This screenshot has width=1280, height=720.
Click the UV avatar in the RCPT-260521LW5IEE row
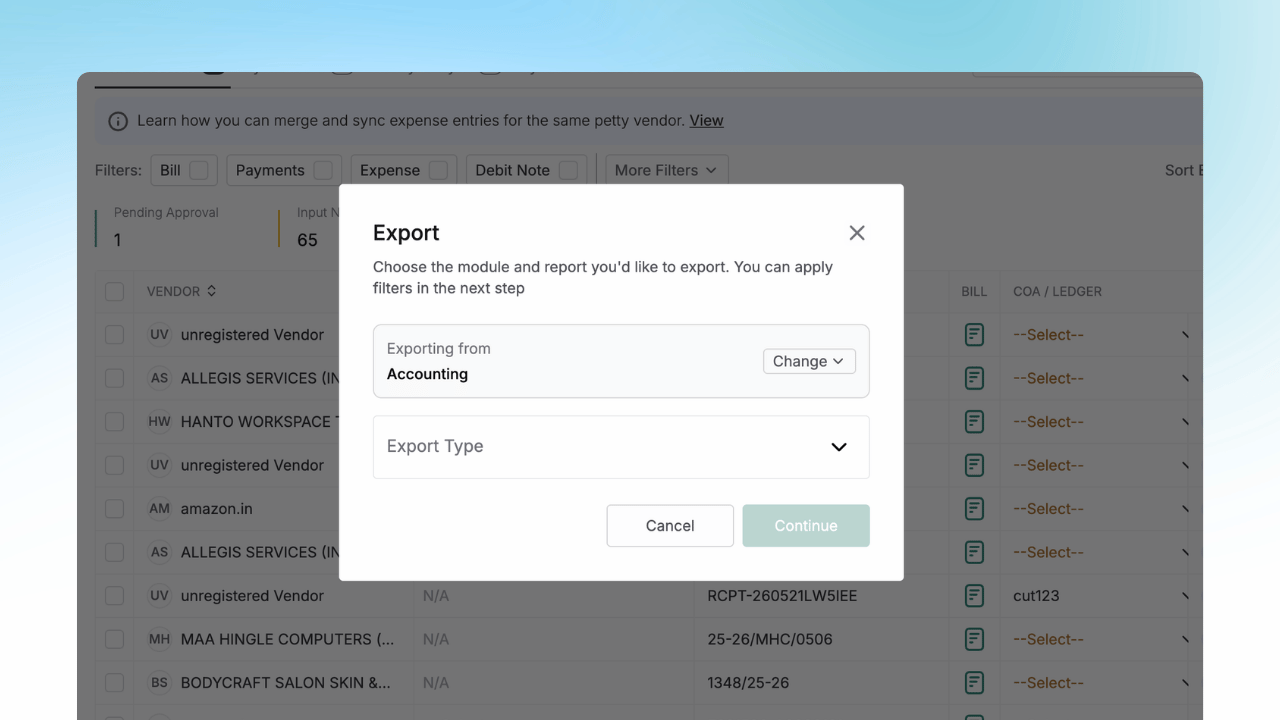[x=159, y=596]
